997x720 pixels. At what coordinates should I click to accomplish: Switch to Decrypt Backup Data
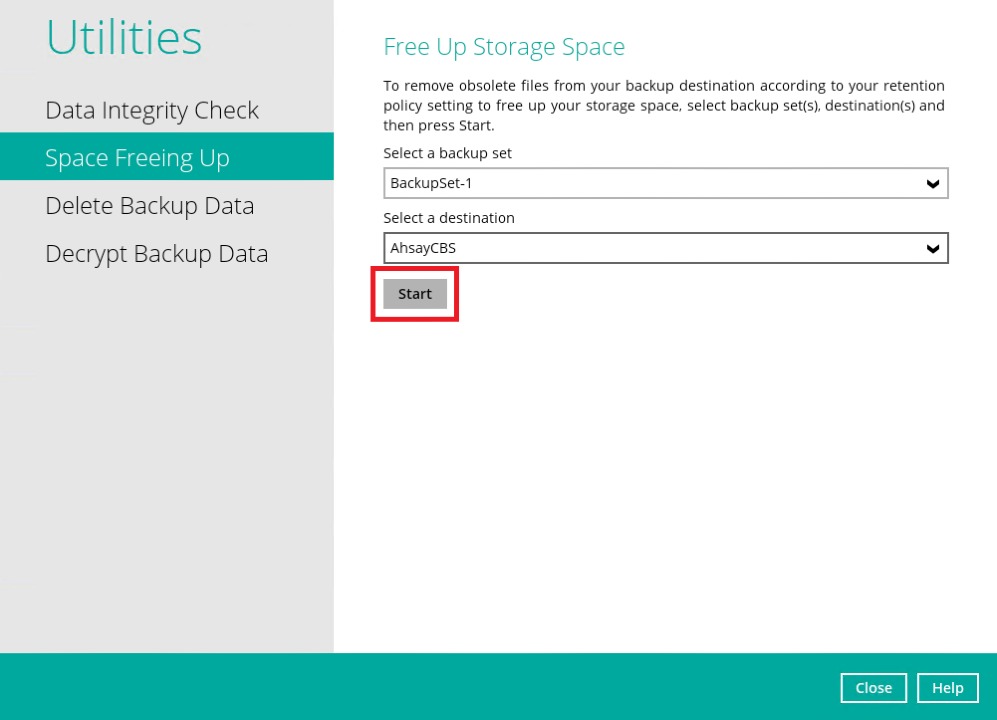click(156, 254)
